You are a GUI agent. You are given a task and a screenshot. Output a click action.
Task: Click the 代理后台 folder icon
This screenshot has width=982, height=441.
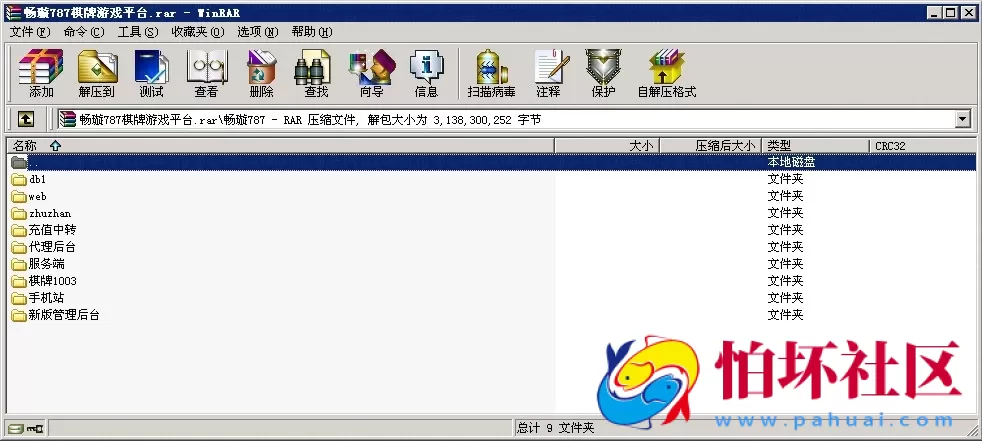[19, 247]
